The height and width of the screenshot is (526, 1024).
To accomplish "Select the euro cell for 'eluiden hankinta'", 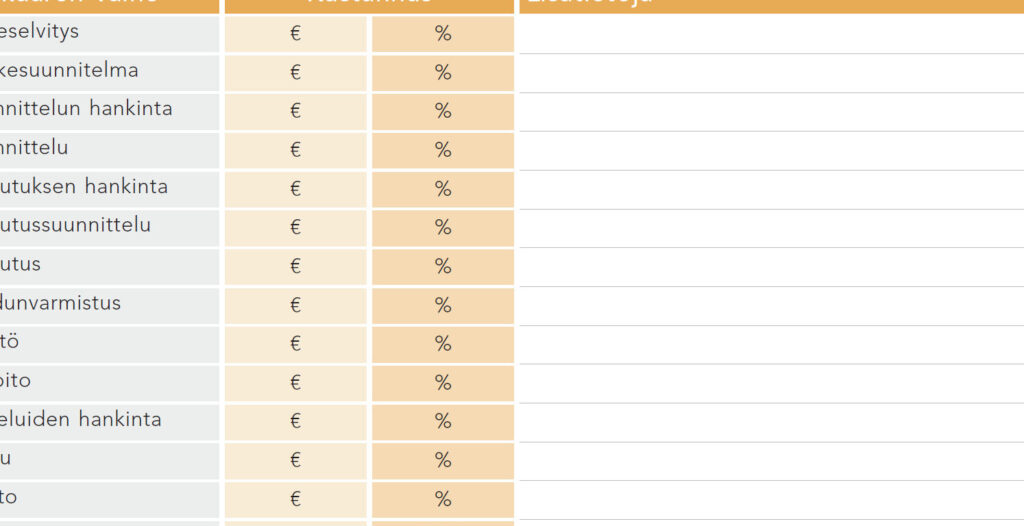I will pyautogui.click(x=296, y=421).
